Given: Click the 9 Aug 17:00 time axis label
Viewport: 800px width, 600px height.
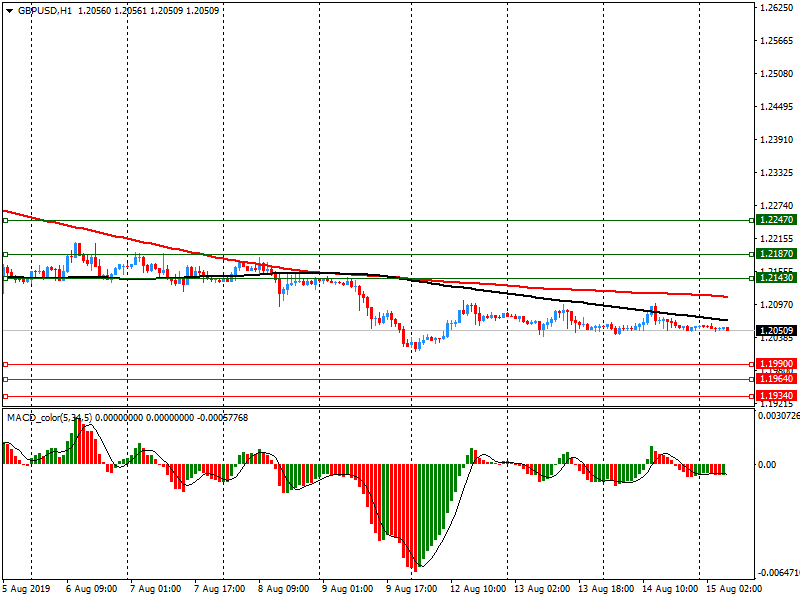Looking at the screenshot, I should (x=411, y=589).
